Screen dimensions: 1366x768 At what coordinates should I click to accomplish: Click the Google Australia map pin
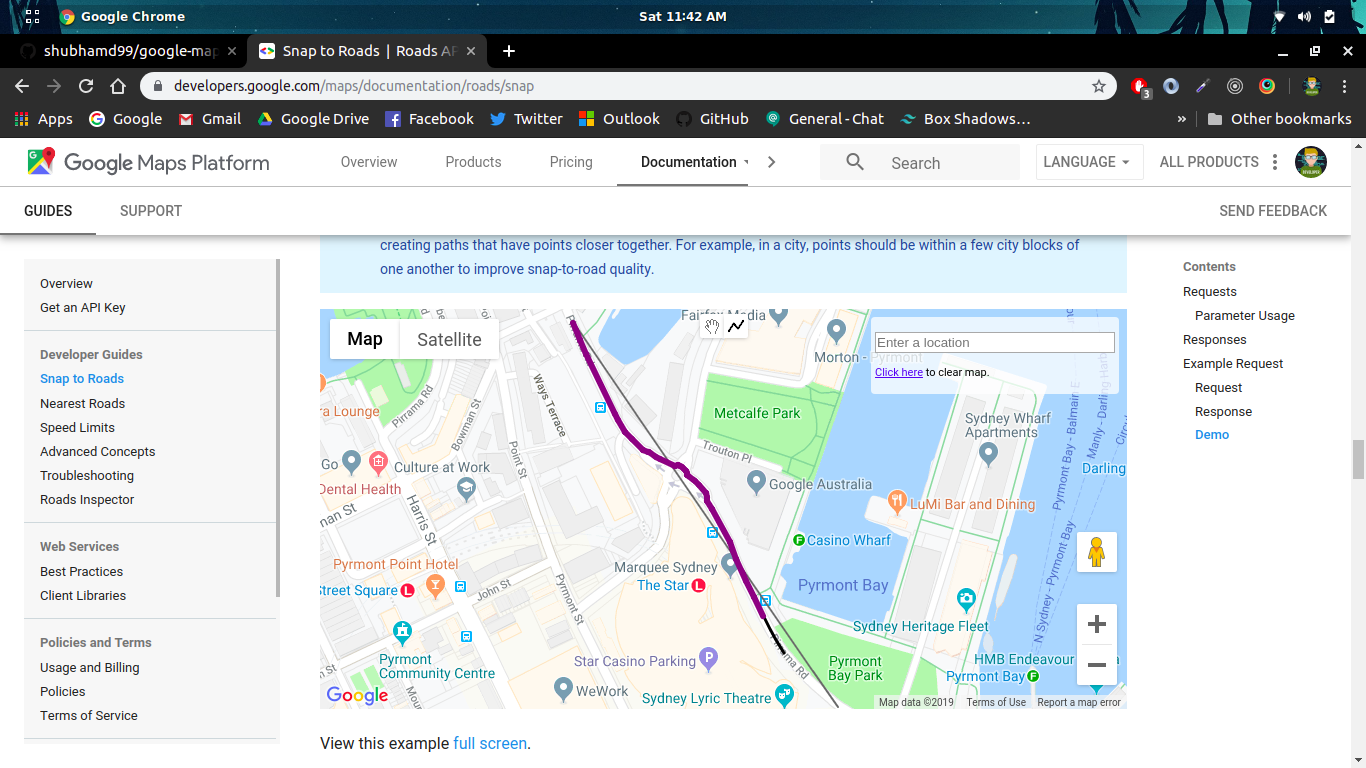[x=757, y=482]
